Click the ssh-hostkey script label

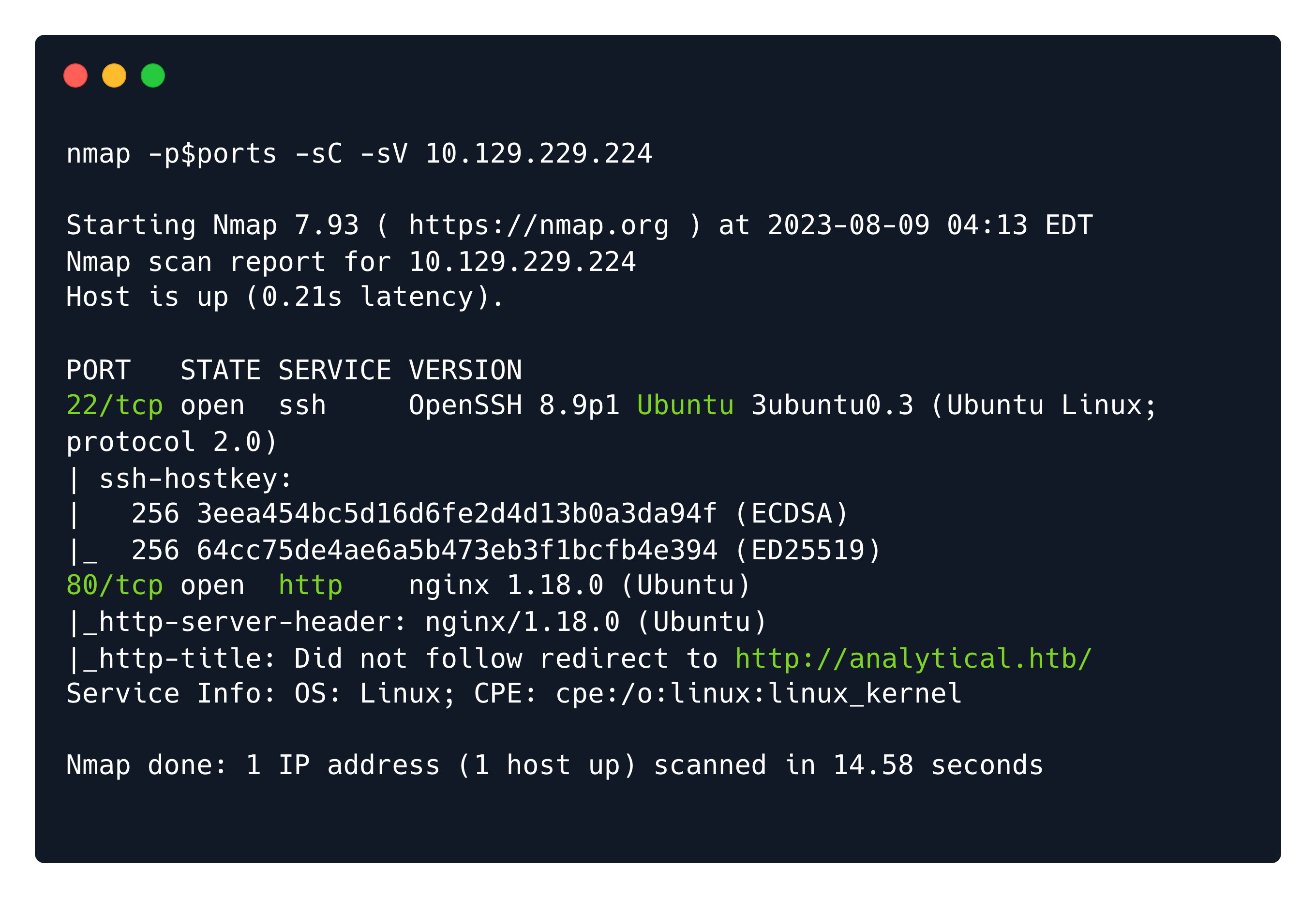pyautogui.click(x=195, y=479)
